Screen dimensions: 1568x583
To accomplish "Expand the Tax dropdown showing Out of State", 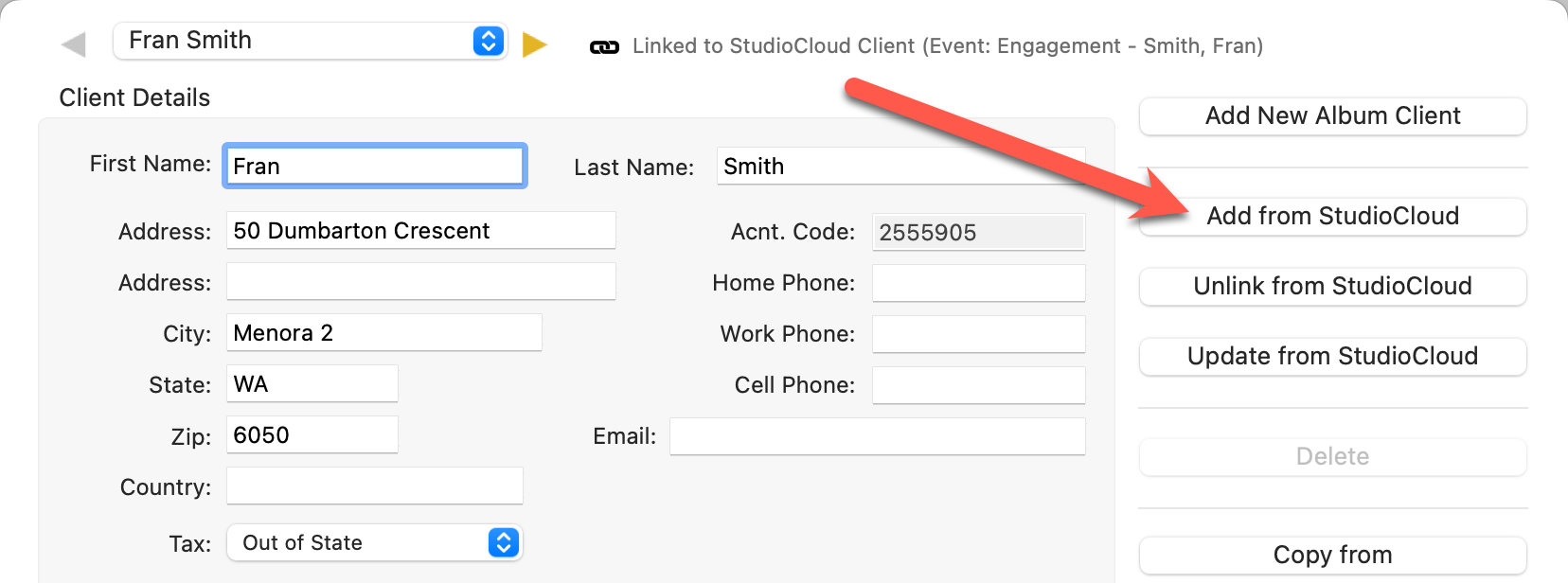I will [x=374, y=542].
